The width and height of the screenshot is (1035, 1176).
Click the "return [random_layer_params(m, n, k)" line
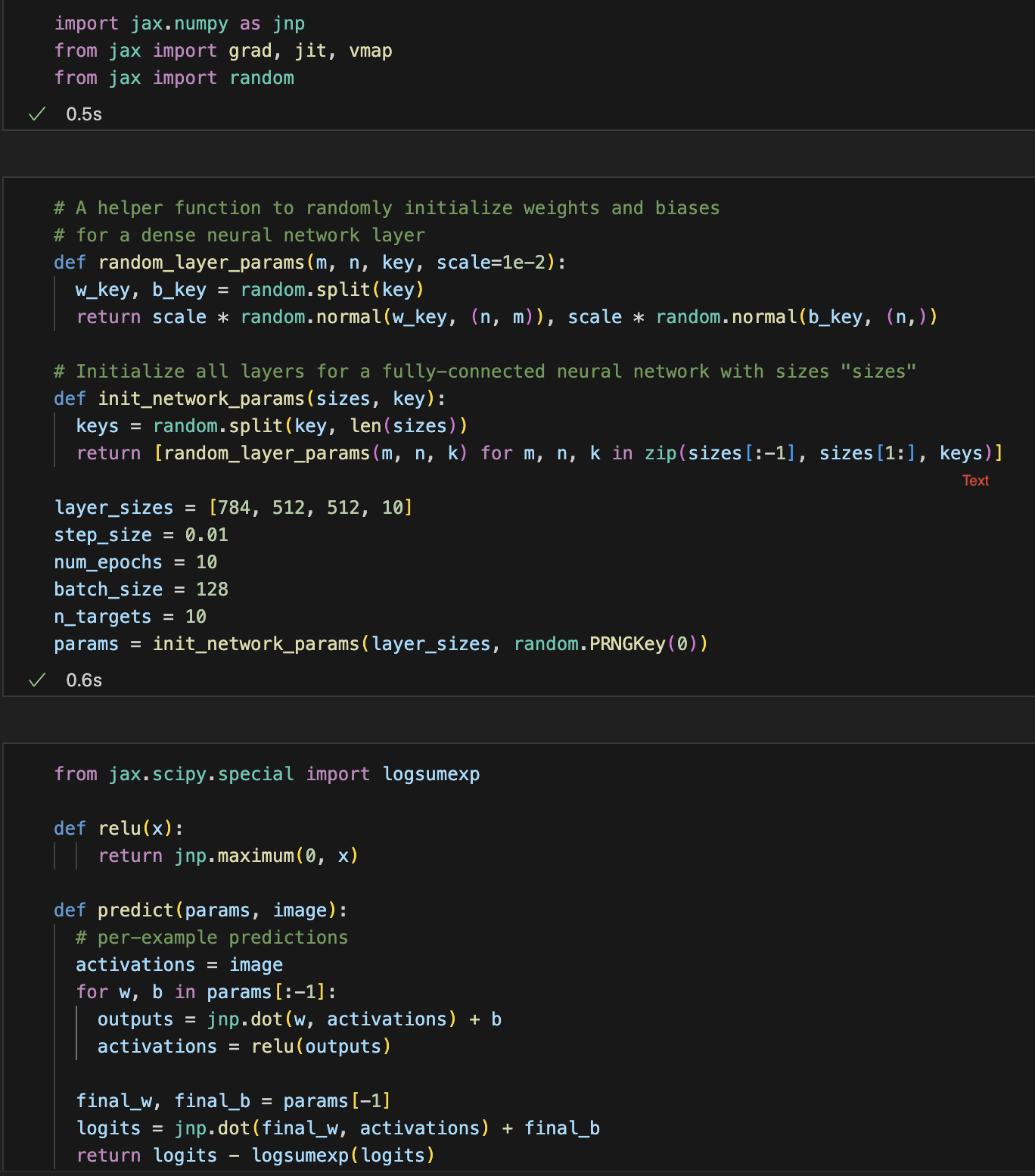click(539, 453)
